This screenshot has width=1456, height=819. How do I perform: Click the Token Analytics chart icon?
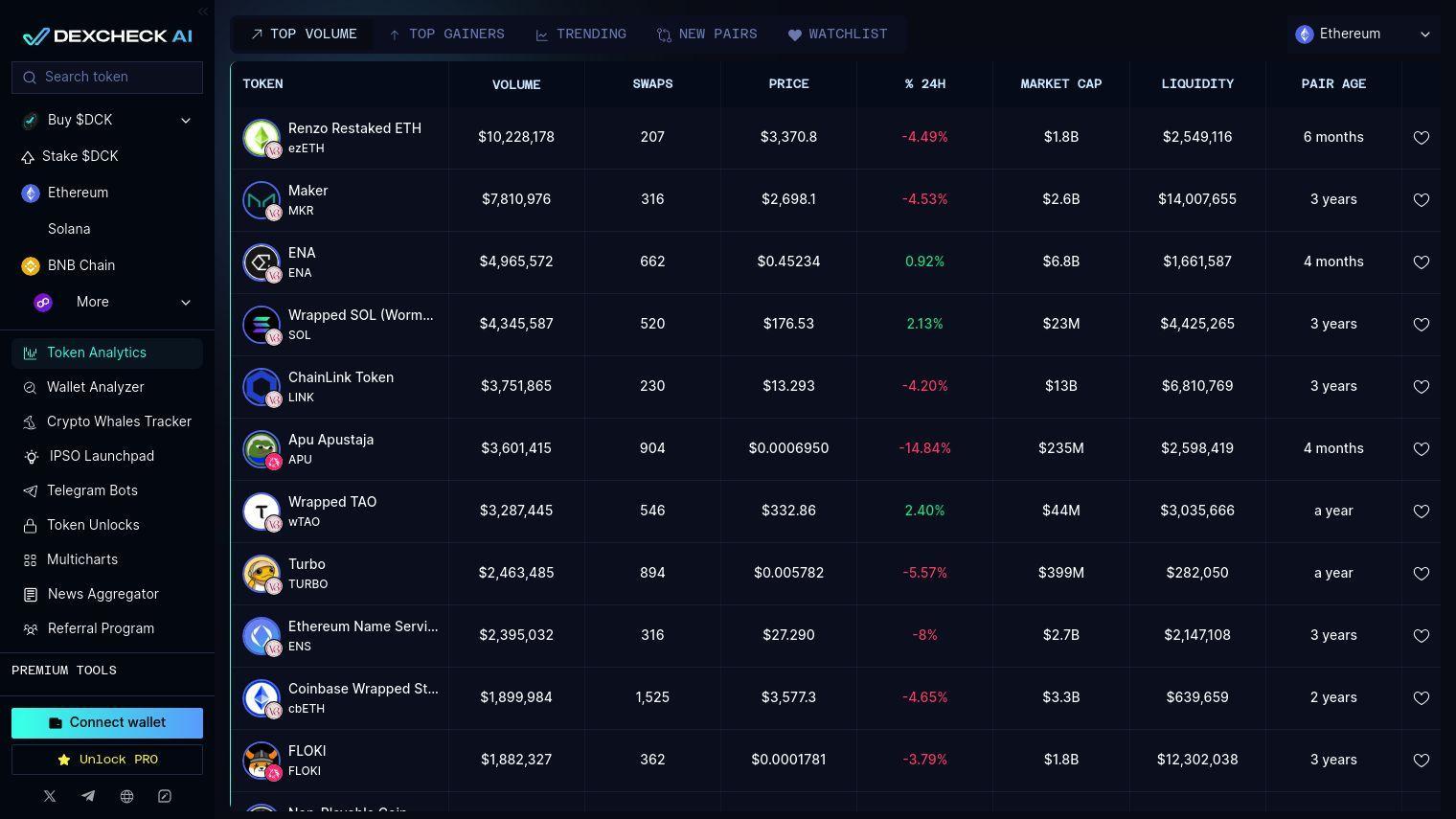(30, 353)
